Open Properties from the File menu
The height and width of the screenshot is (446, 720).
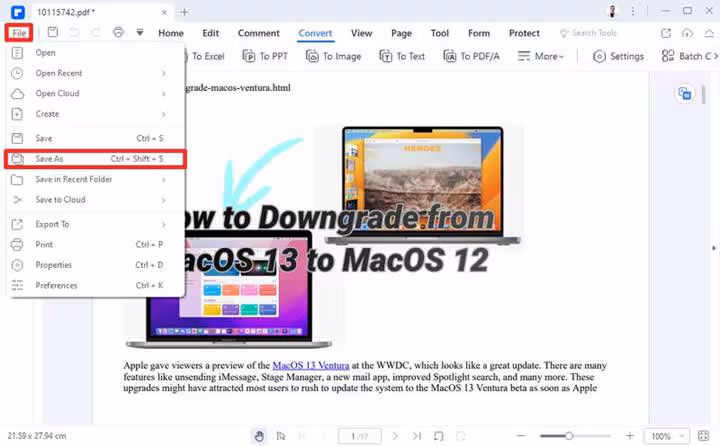coord(96,265)
